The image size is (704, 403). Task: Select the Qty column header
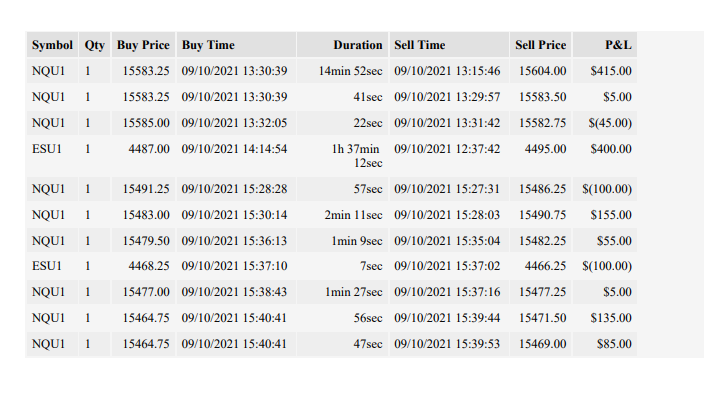click(95, 45)
